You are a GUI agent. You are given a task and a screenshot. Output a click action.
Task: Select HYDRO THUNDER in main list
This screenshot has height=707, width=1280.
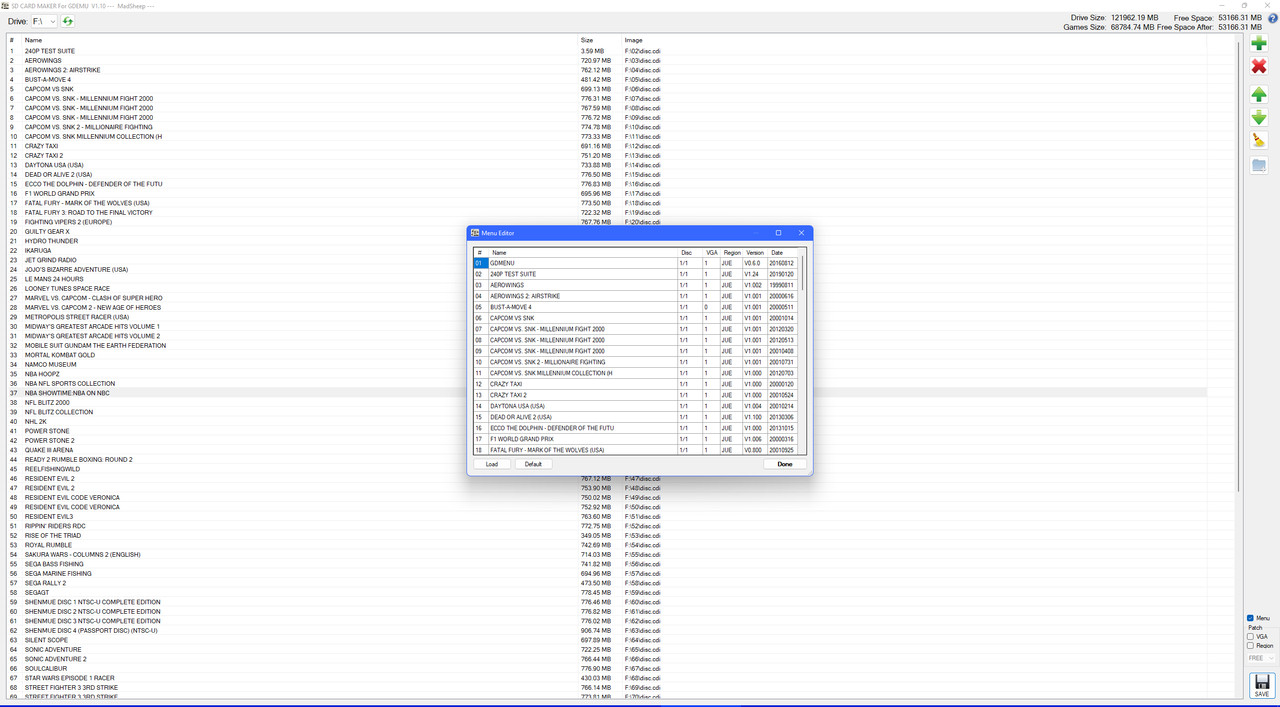click(51, 241)
